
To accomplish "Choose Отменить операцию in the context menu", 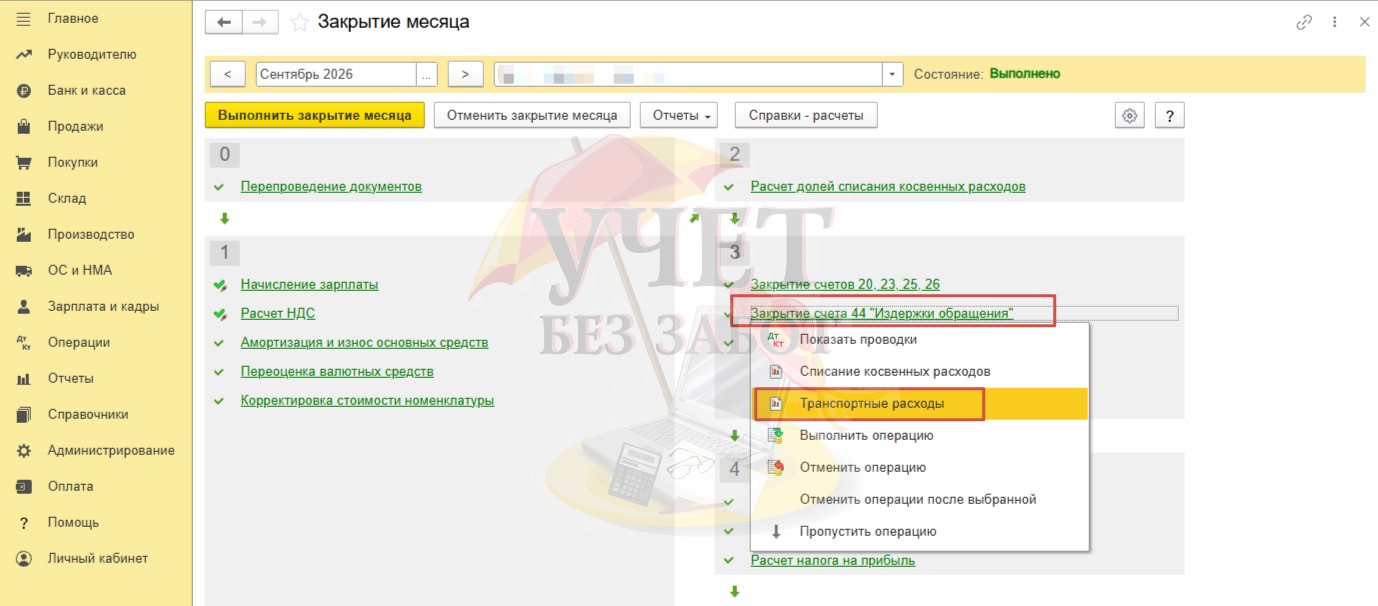I will [919, 468].
